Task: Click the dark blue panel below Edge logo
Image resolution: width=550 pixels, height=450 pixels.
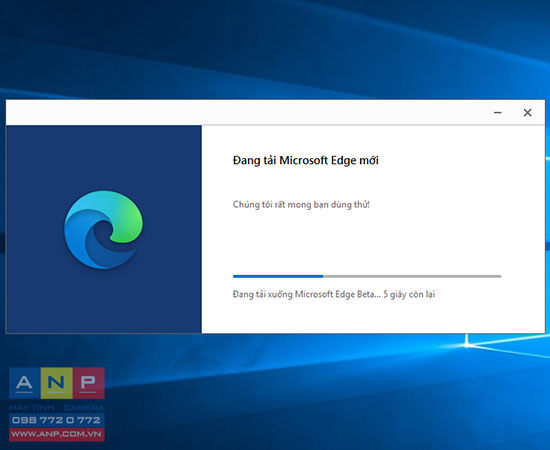Action: coord(103,302)
